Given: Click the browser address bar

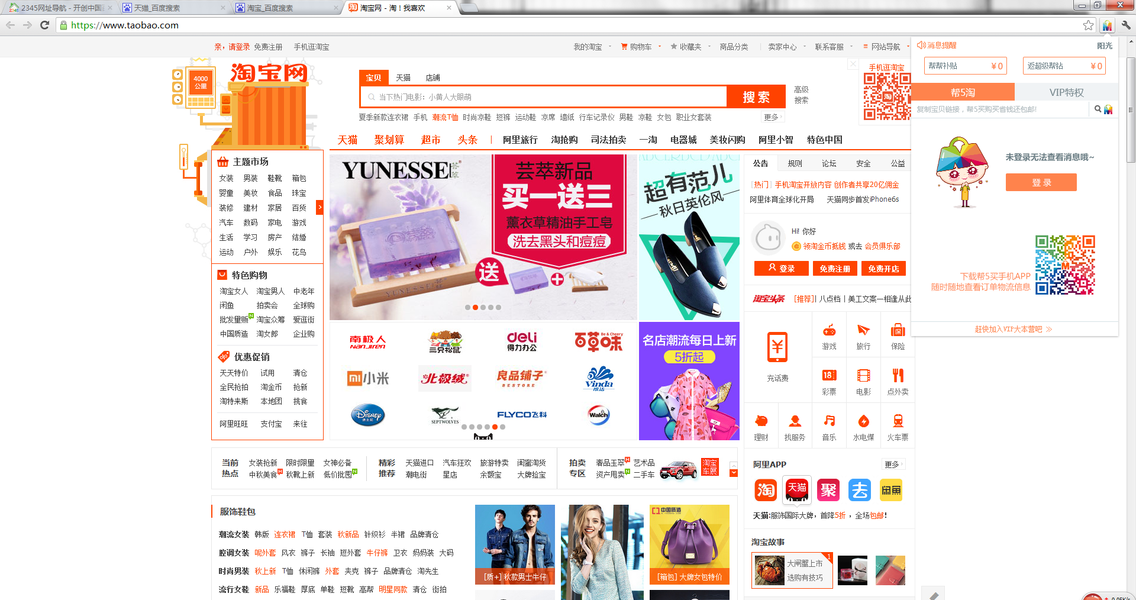Looking at the screenshot, I should (x=572, y=25).
